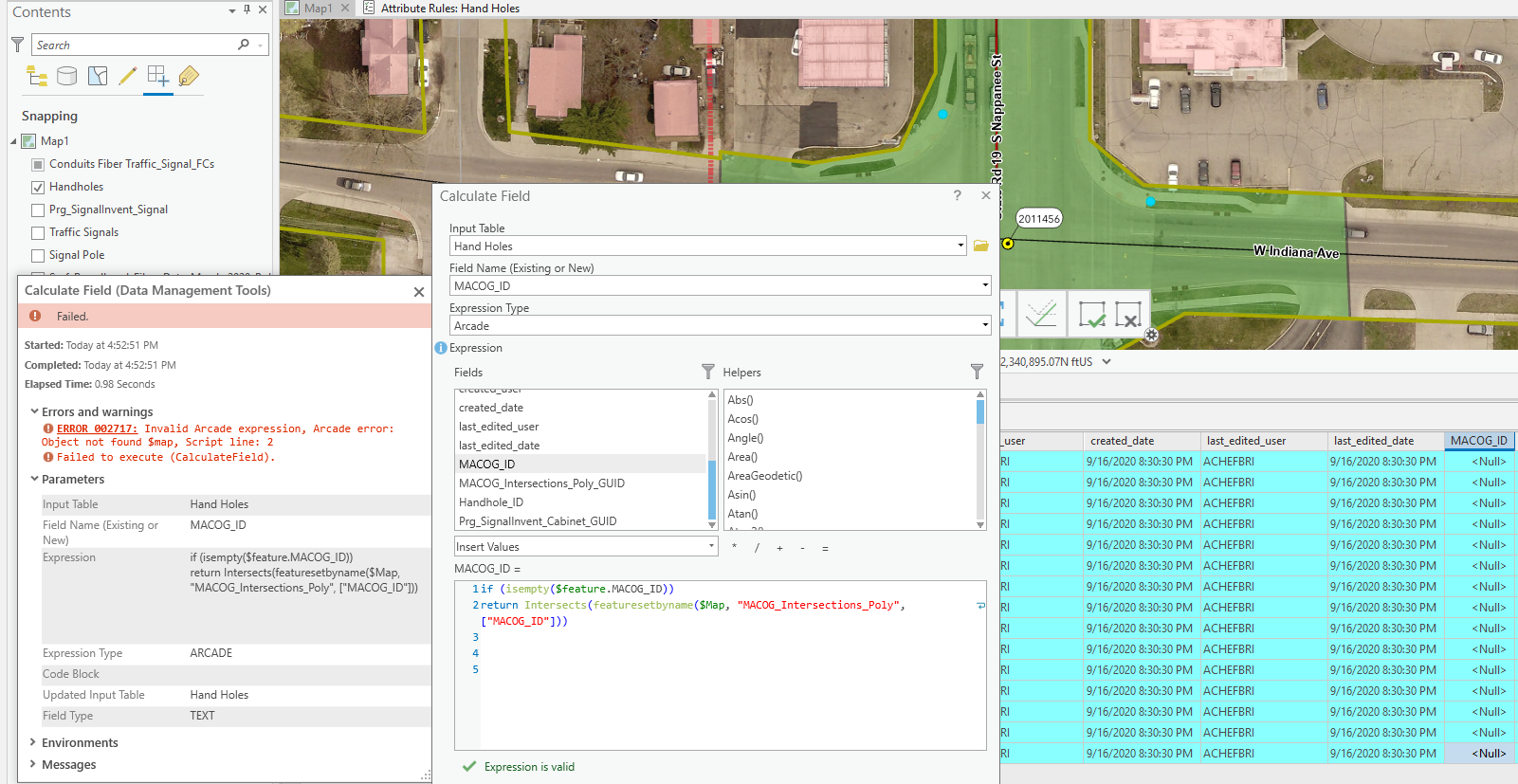This screenshot has height=784, width=1518.
Task: Enable Prg_SignalInvent_Signal snapping checkbox
Action: [x=38, y=210]
